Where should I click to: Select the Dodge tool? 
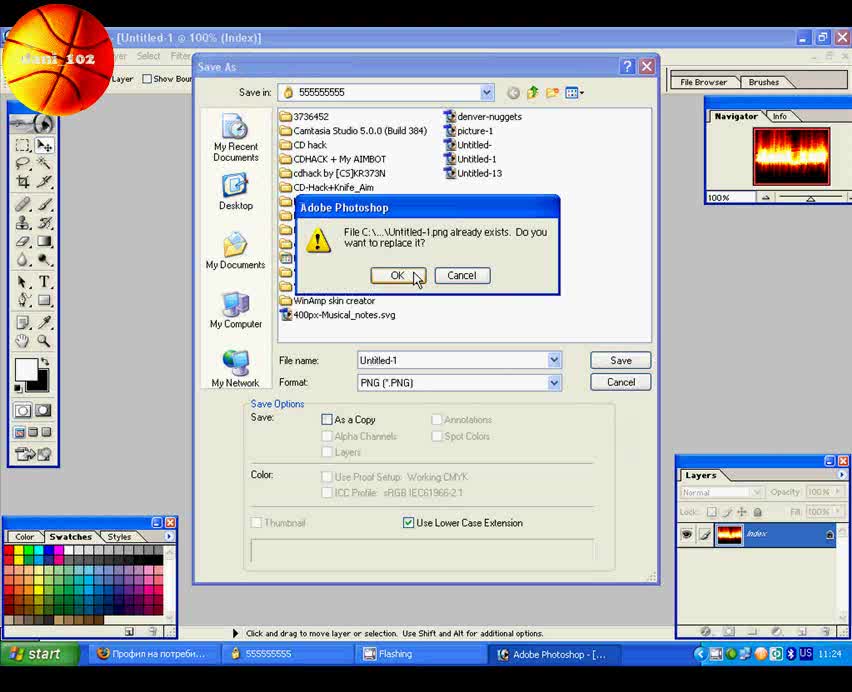tap(44, 260)
